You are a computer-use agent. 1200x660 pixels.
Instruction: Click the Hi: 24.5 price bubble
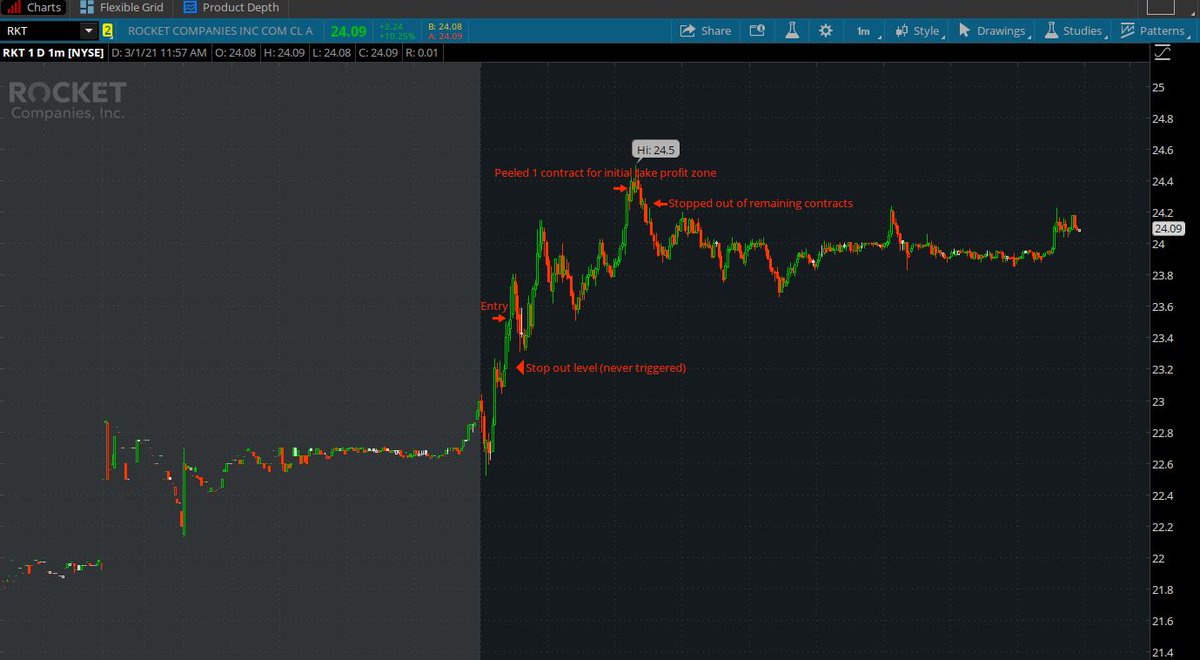pos(657,151)
